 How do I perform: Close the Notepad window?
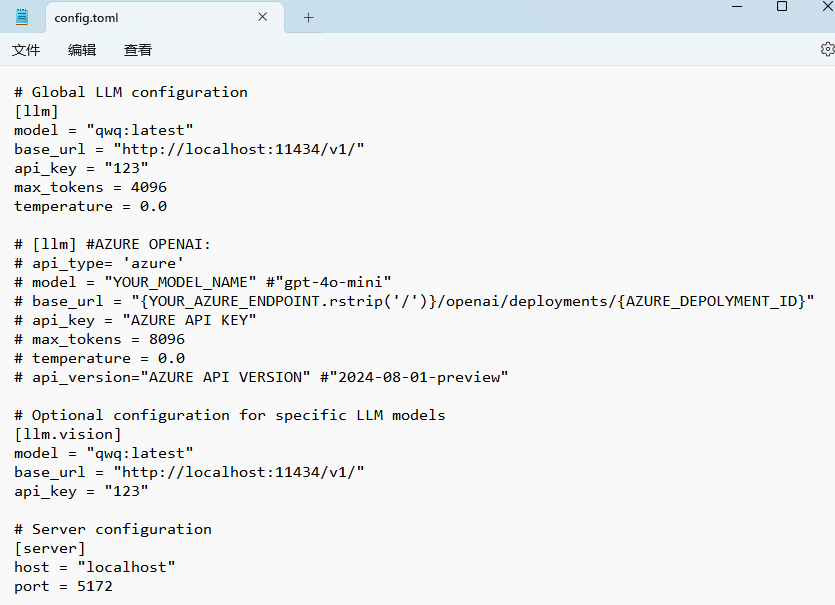(828, 6)
